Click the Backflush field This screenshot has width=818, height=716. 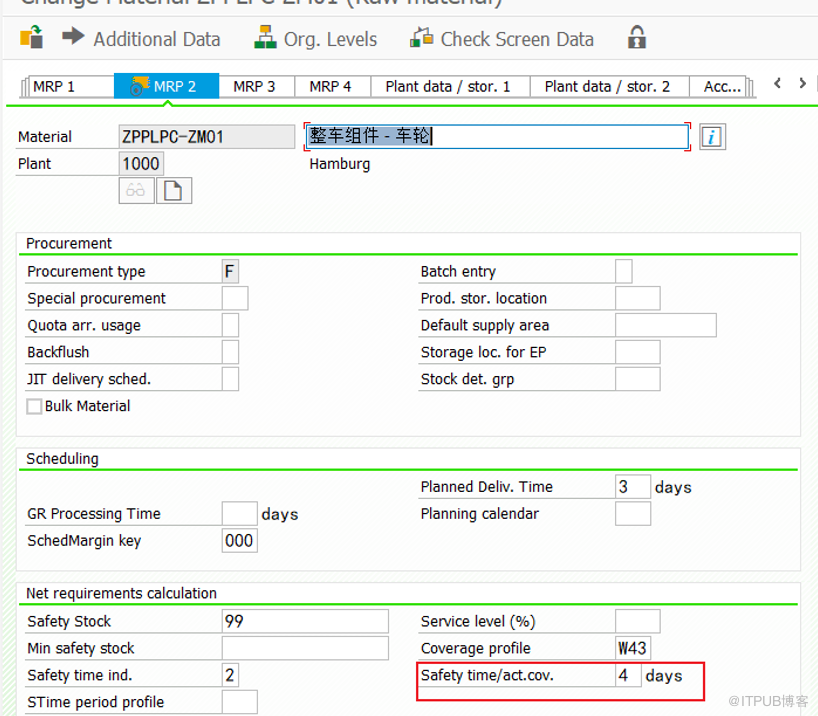(230, 352)
